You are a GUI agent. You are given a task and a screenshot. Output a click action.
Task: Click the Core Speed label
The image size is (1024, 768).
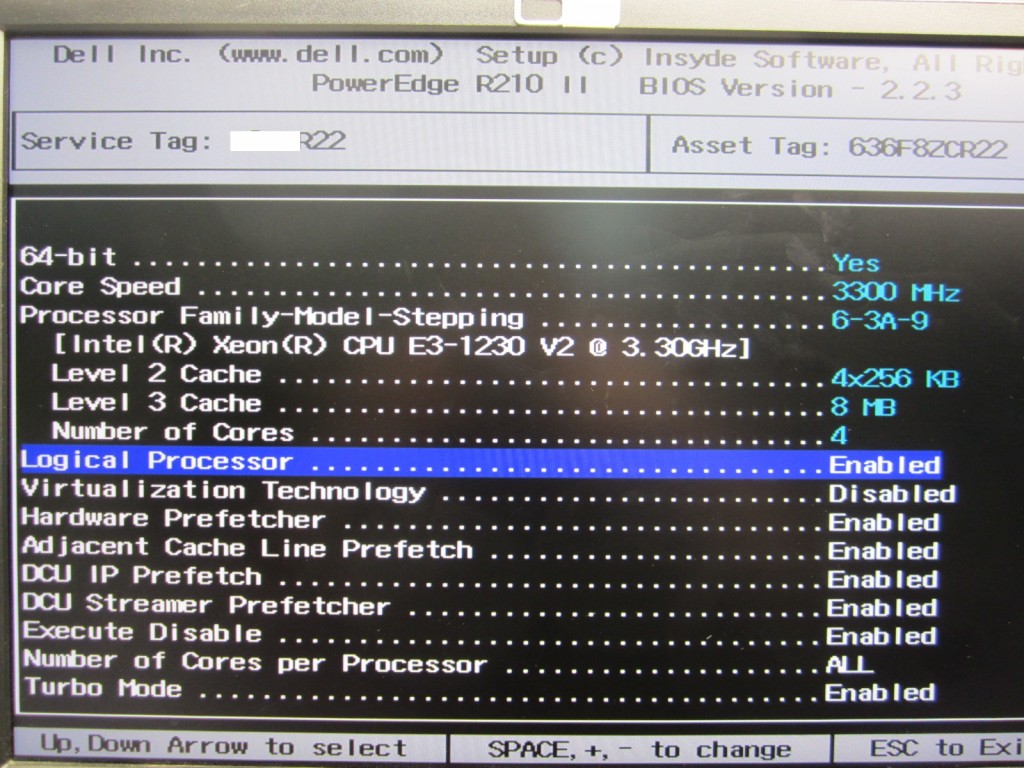pos(100,286)
